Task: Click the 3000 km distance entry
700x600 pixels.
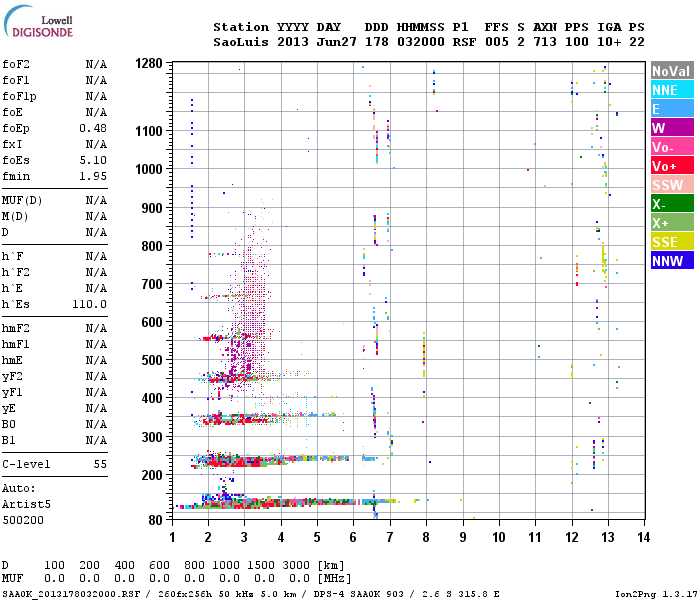Action: pyautogui.click(x=296, y=565)
